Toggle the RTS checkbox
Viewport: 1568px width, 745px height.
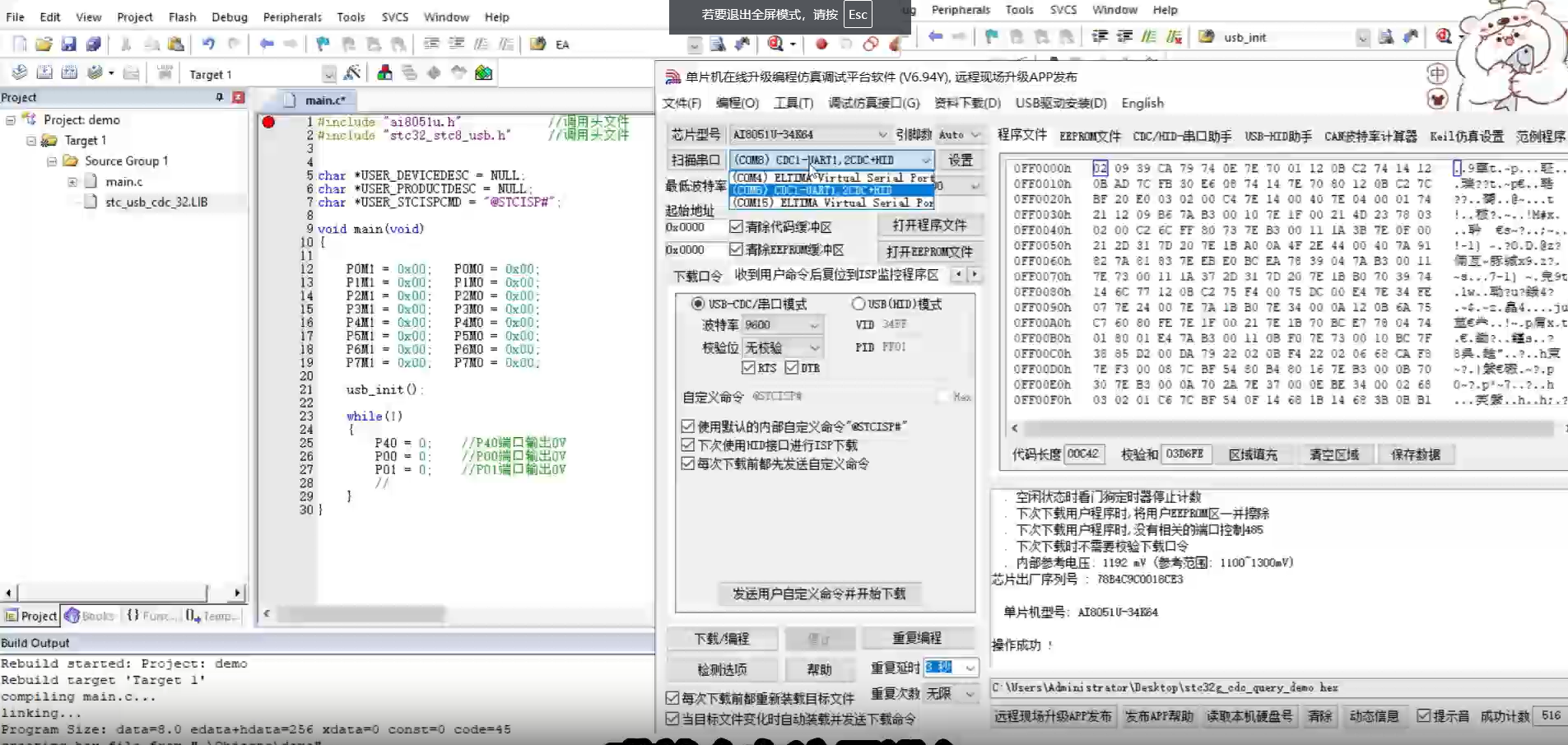748,367
